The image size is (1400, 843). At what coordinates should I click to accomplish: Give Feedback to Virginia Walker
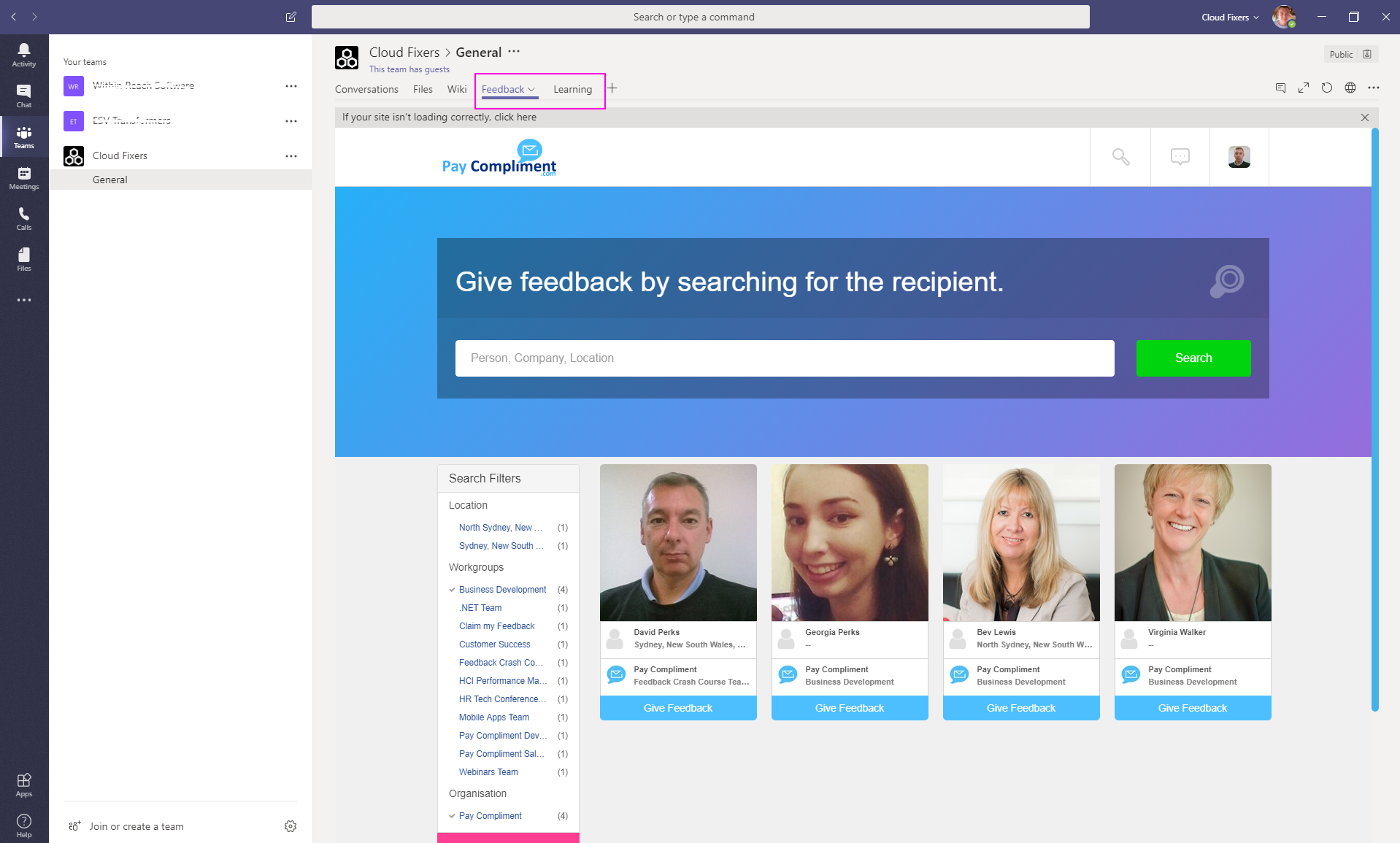tap(1193, 708)
